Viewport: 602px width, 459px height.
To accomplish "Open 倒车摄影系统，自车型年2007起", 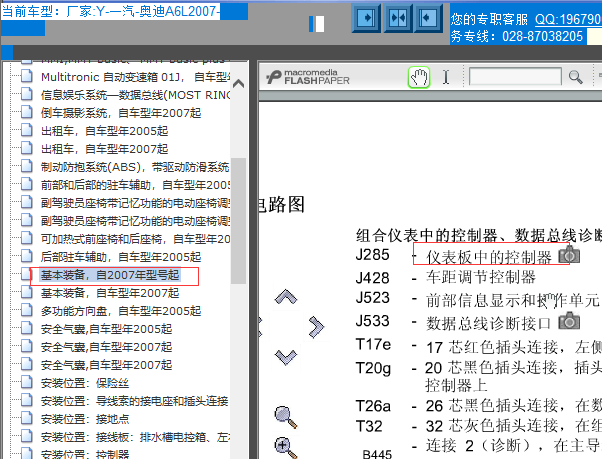I will (x=121, y=113).
